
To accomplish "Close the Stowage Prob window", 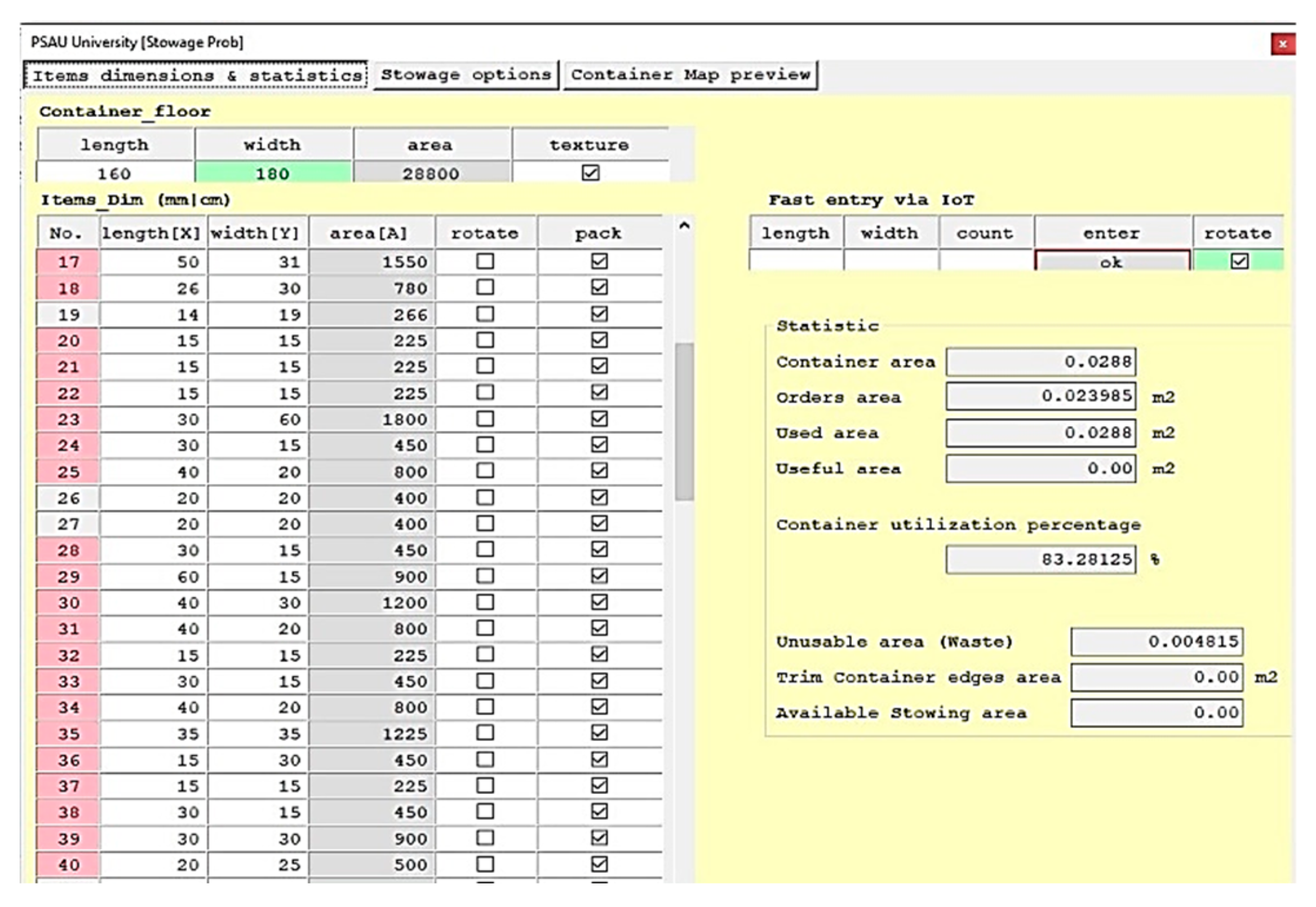I will (1282, 44).
